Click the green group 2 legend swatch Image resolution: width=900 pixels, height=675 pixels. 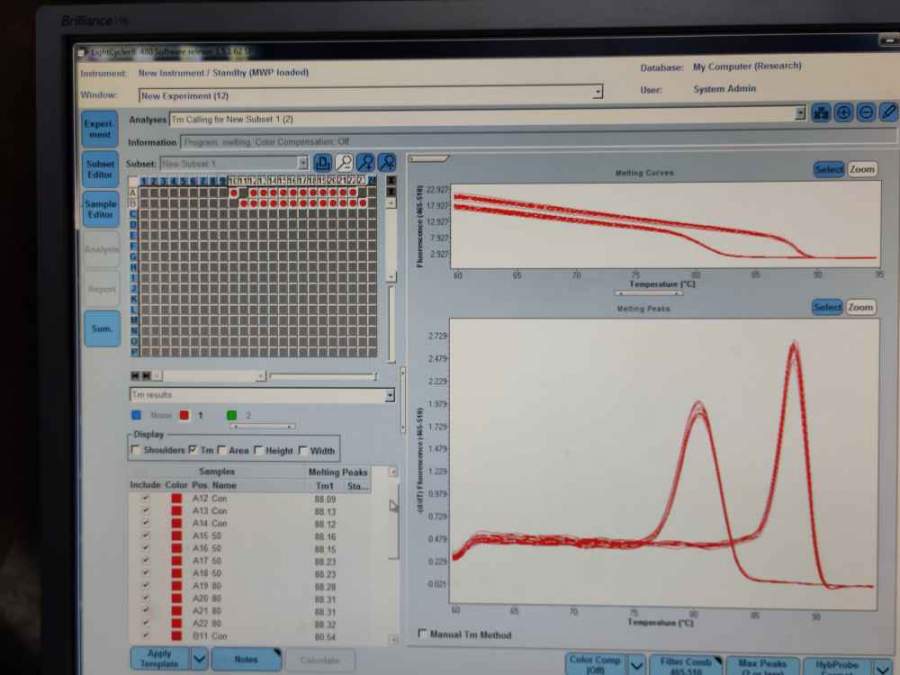click(232, 415)
